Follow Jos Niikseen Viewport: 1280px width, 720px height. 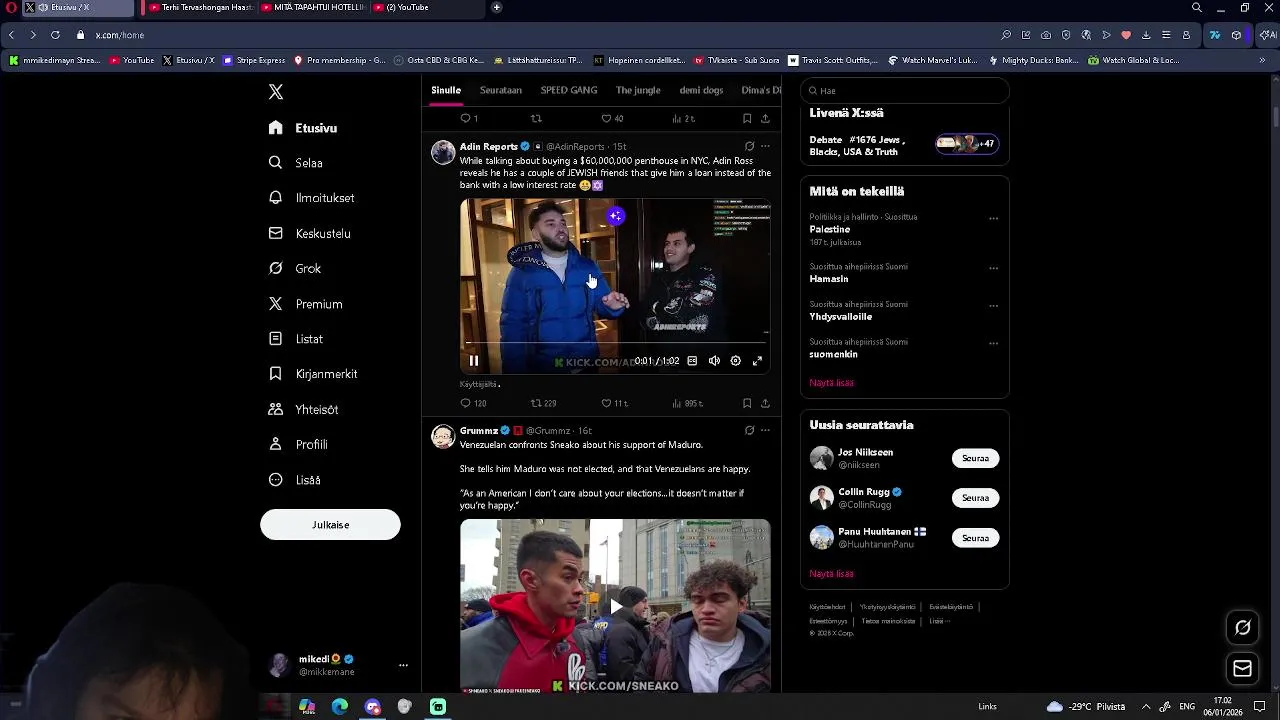coord(975,458)
